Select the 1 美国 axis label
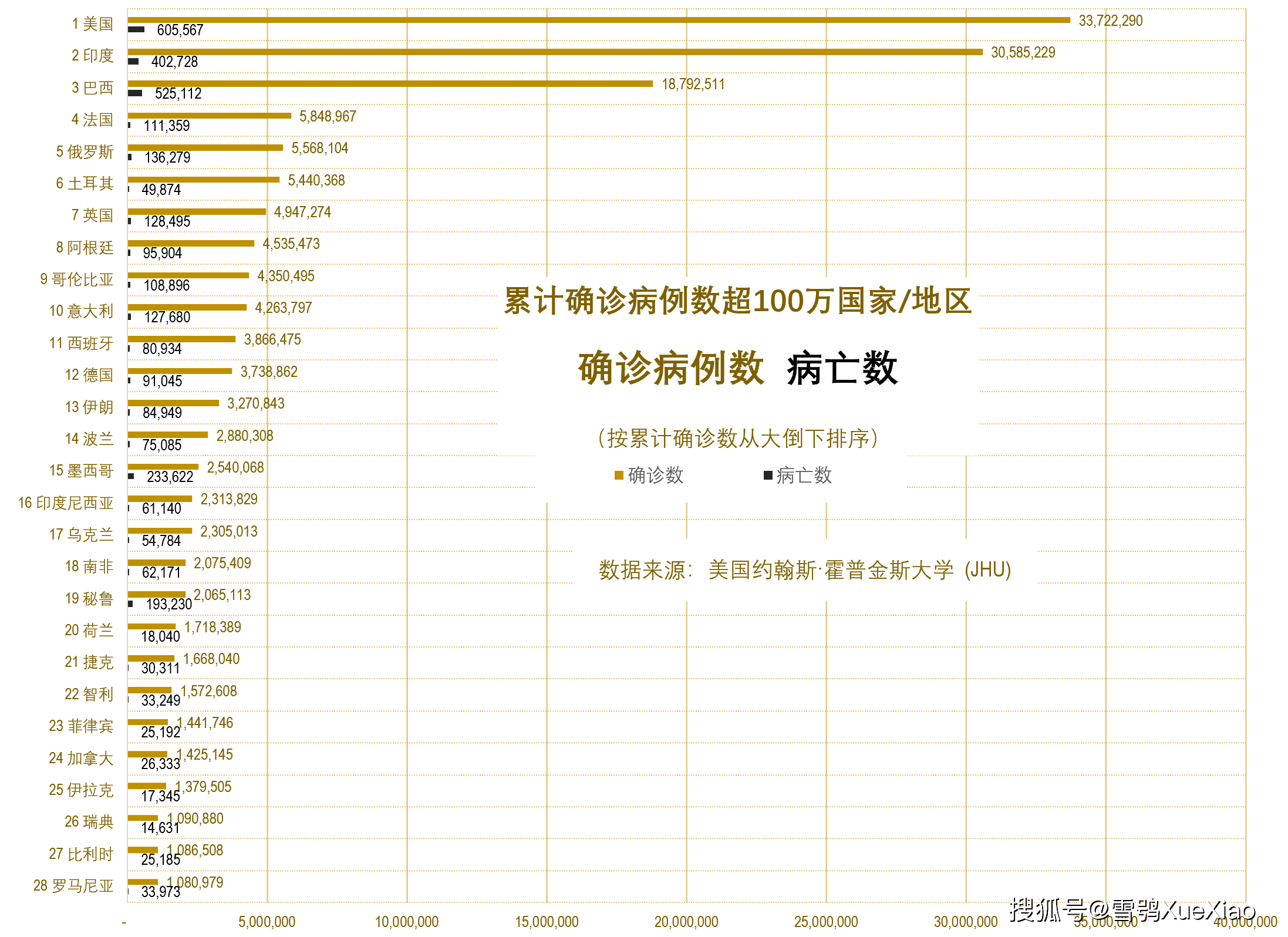The image size is (1288, 937). point(93,24)
